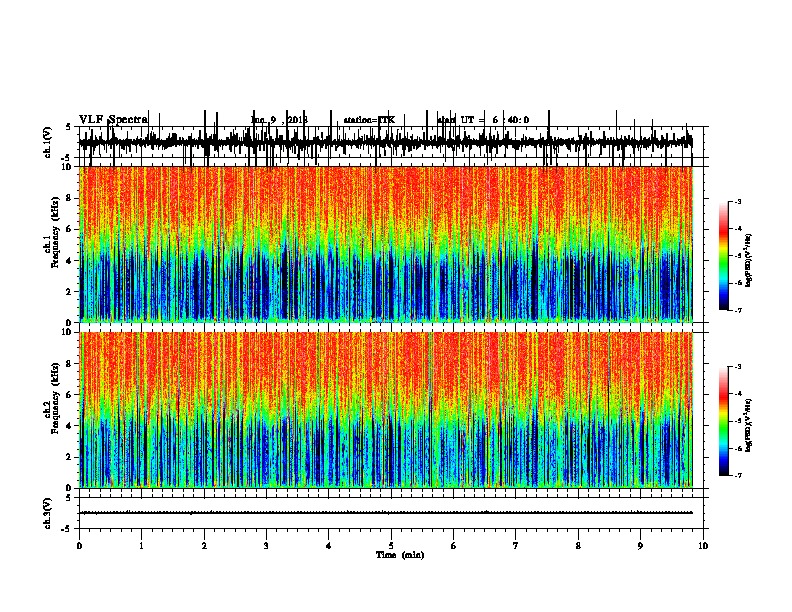Image resolution: width=792 pixels, height=612 pixels.
Task: Select the "station=ITK" header label
Action: [x=369, y=120]
